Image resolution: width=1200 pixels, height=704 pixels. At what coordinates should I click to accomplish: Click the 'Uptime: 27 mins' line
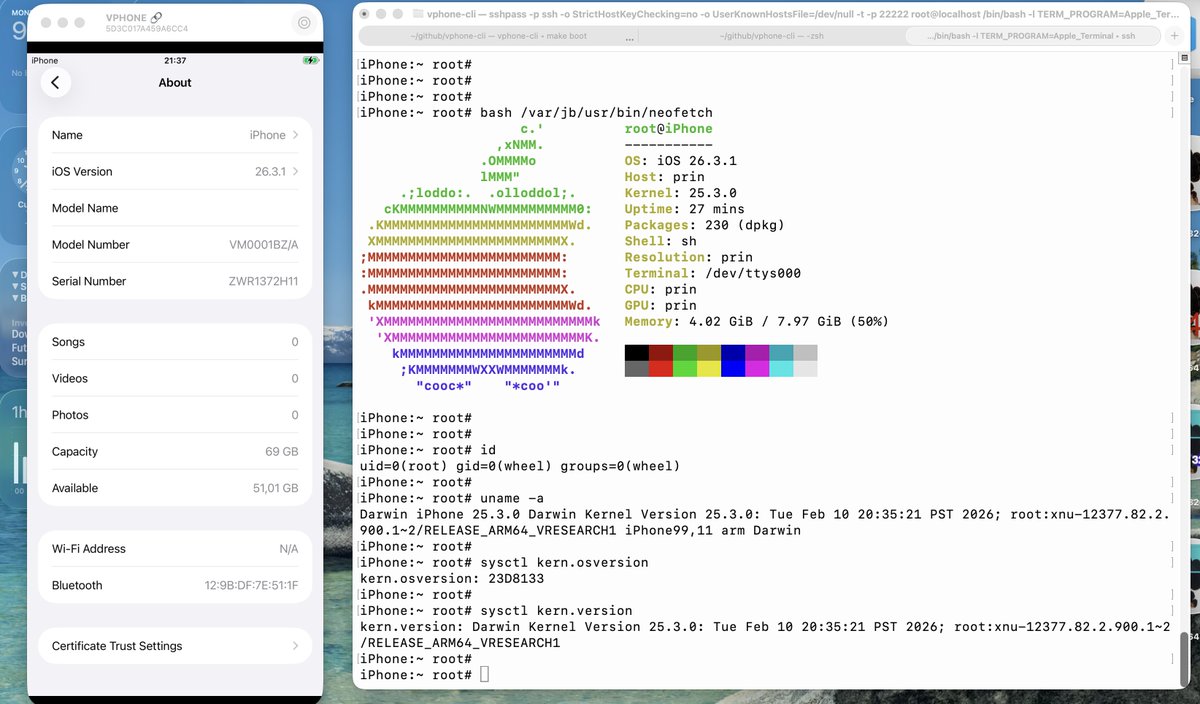point(685,209)
